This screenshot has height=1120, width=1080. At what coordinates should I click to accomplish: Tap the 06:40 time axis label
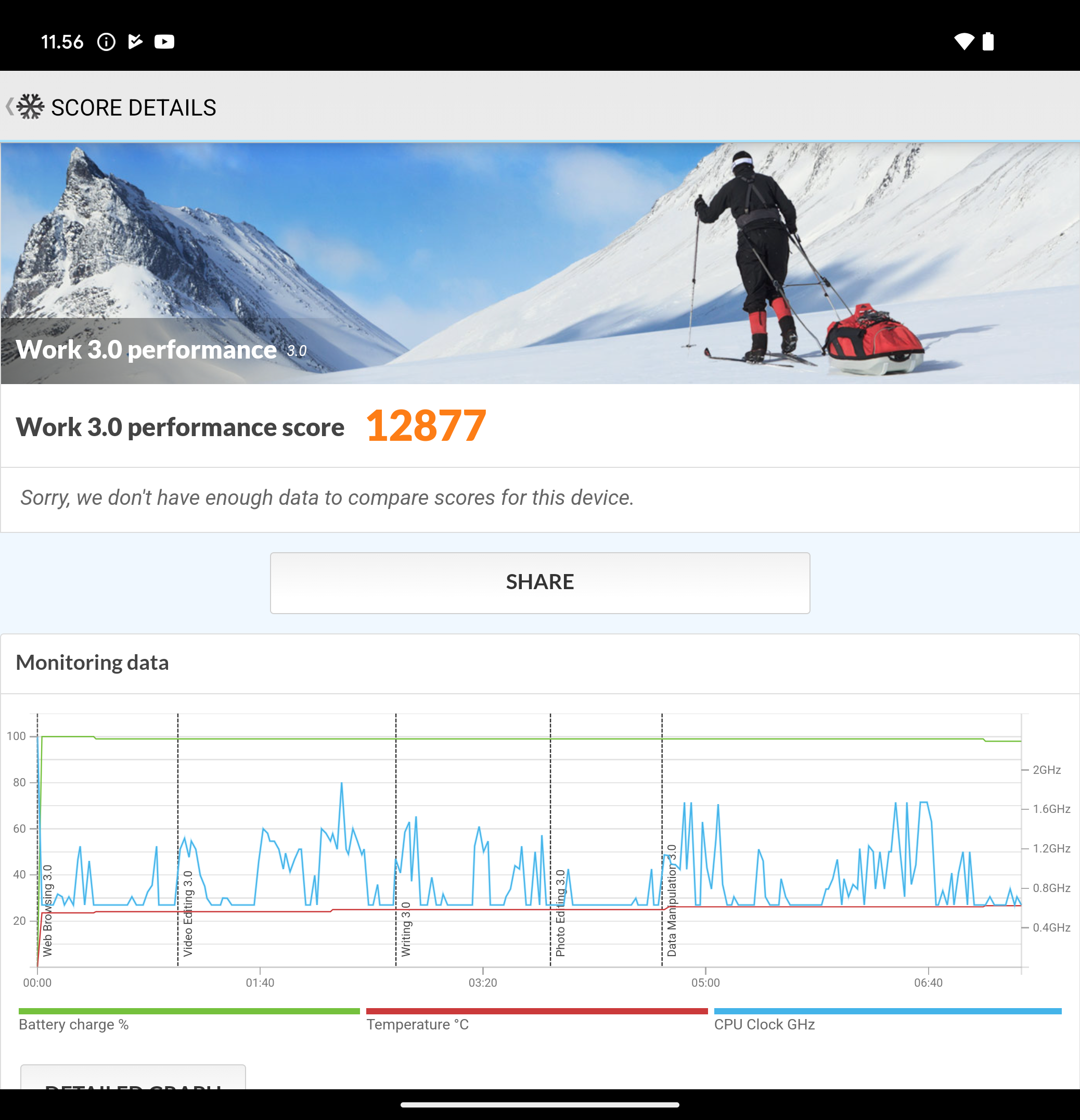928,983
